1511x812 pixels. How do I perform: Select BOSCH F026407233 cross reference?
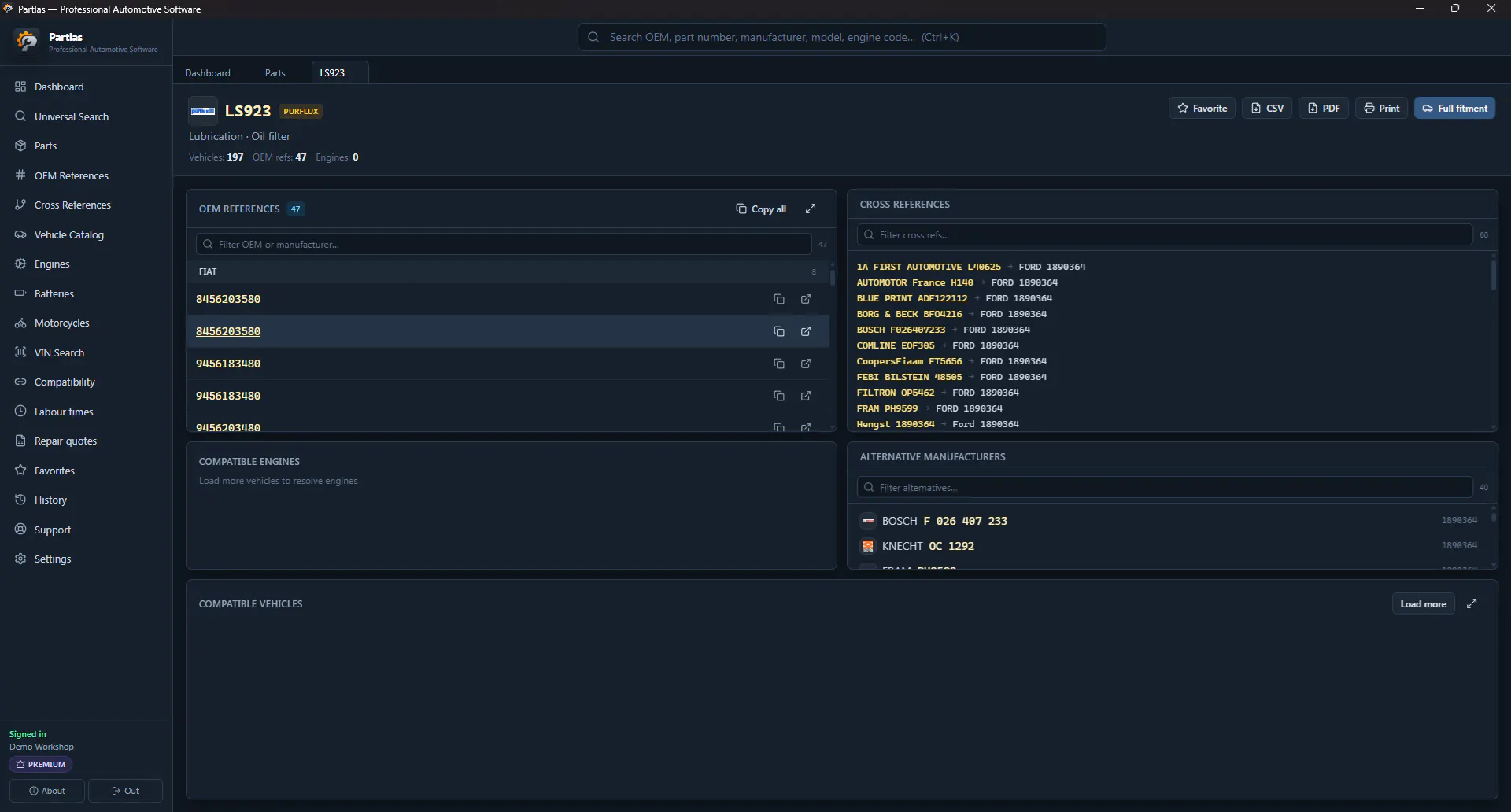click(901, 330)
